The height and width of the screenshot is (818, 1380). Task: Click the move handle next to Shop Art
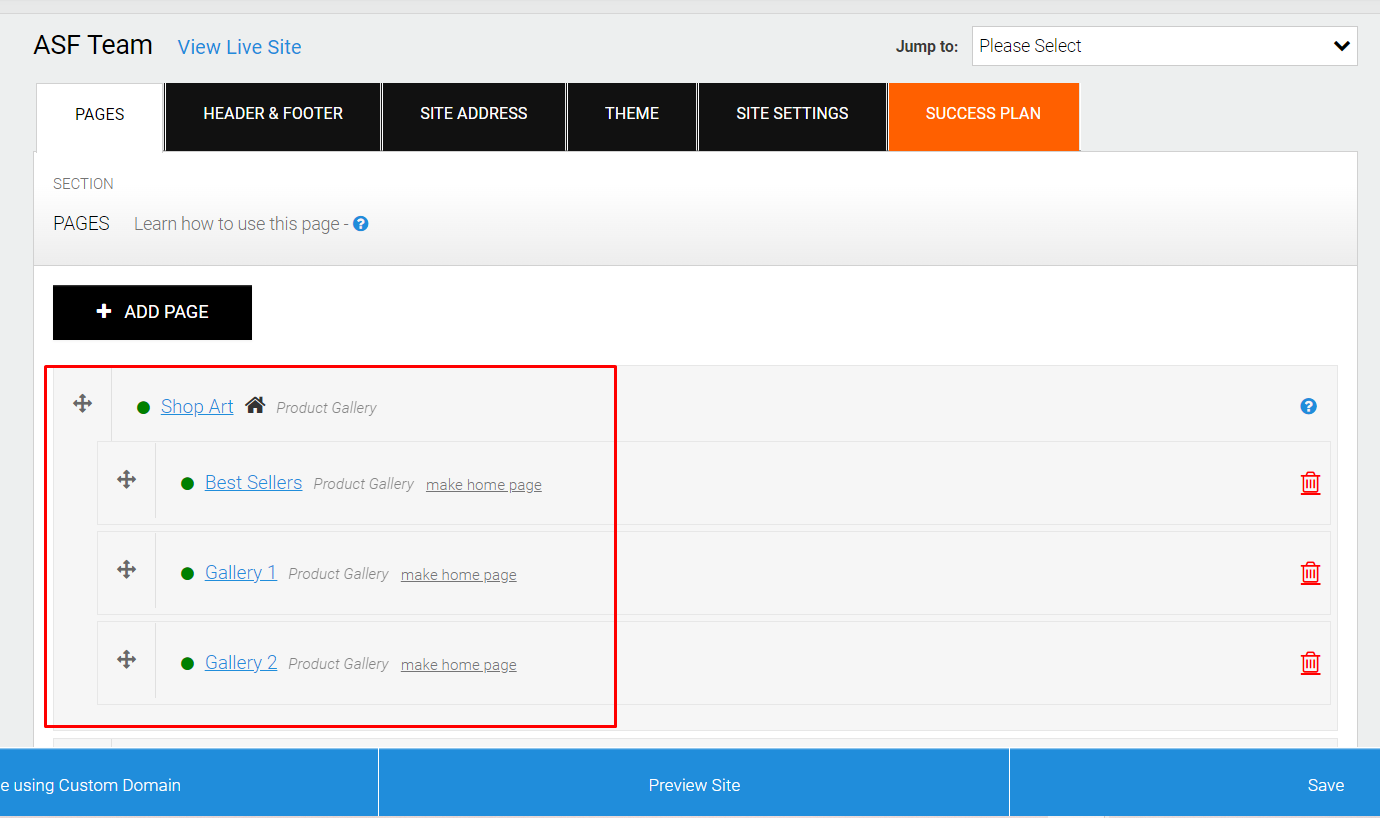point(82,404)
